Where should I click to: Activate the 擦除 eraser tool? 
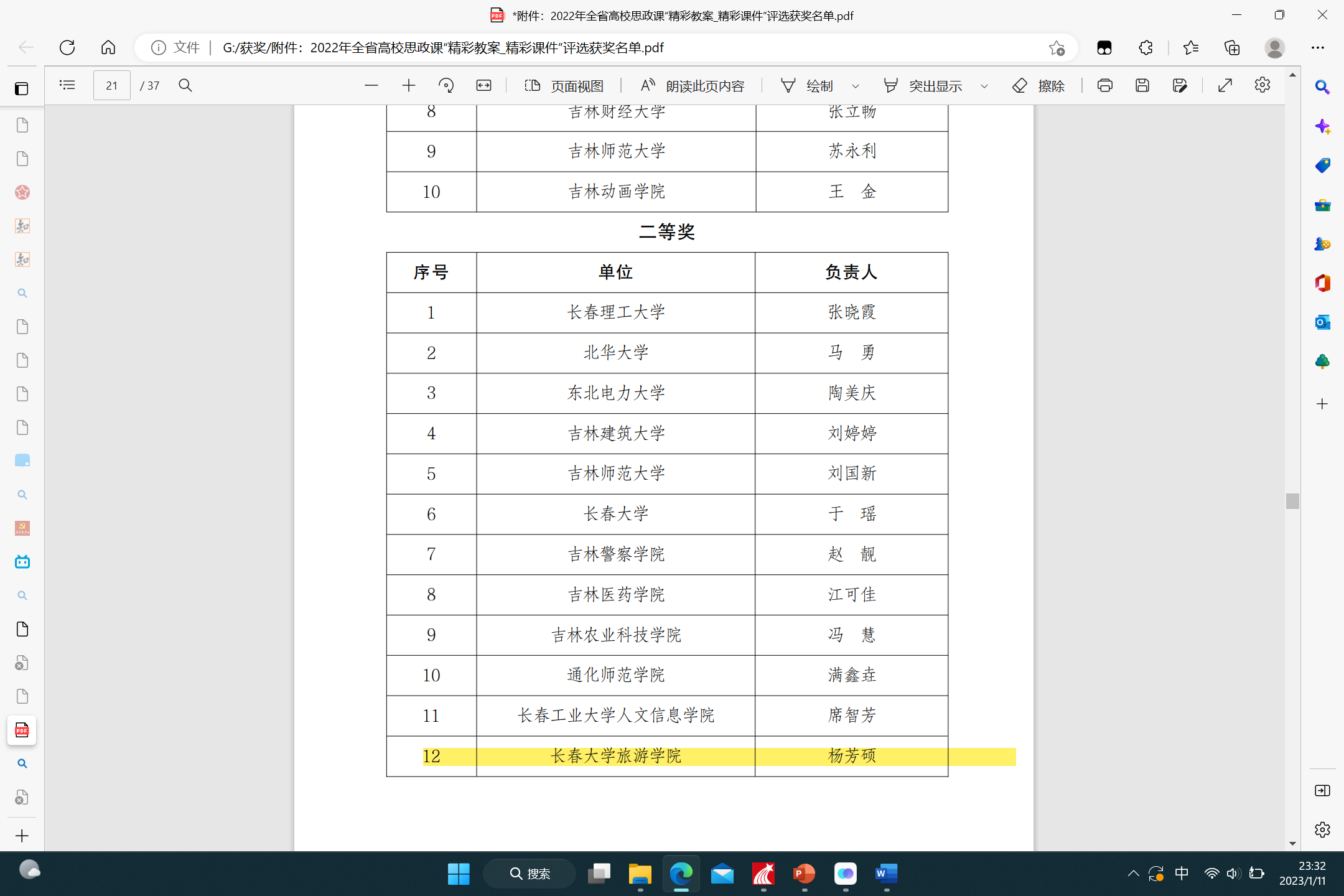pos(1040,85)
